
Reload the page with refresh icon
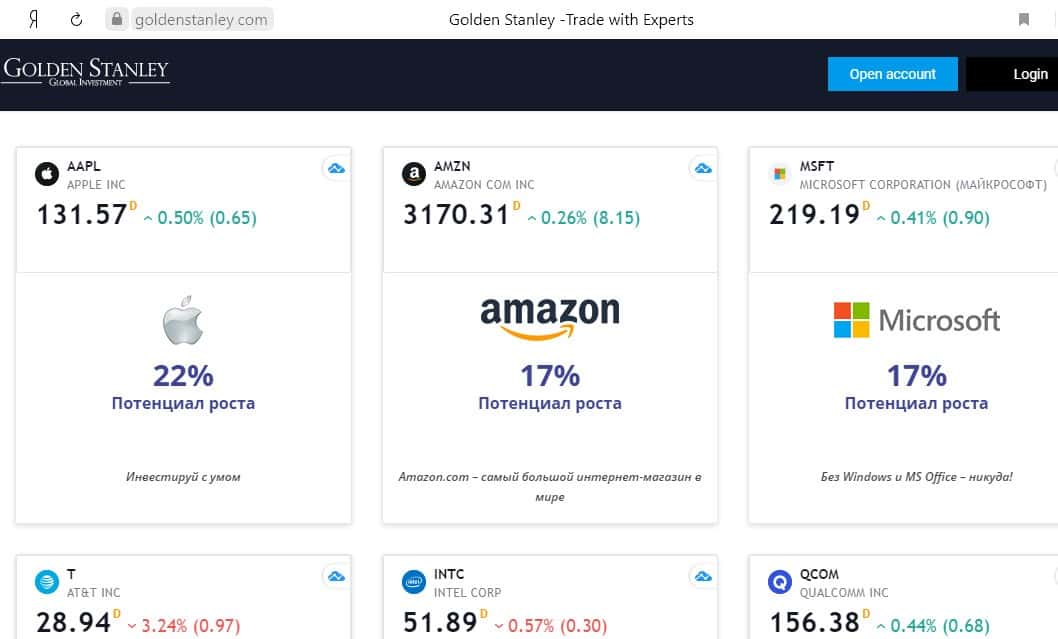[77, 19]
